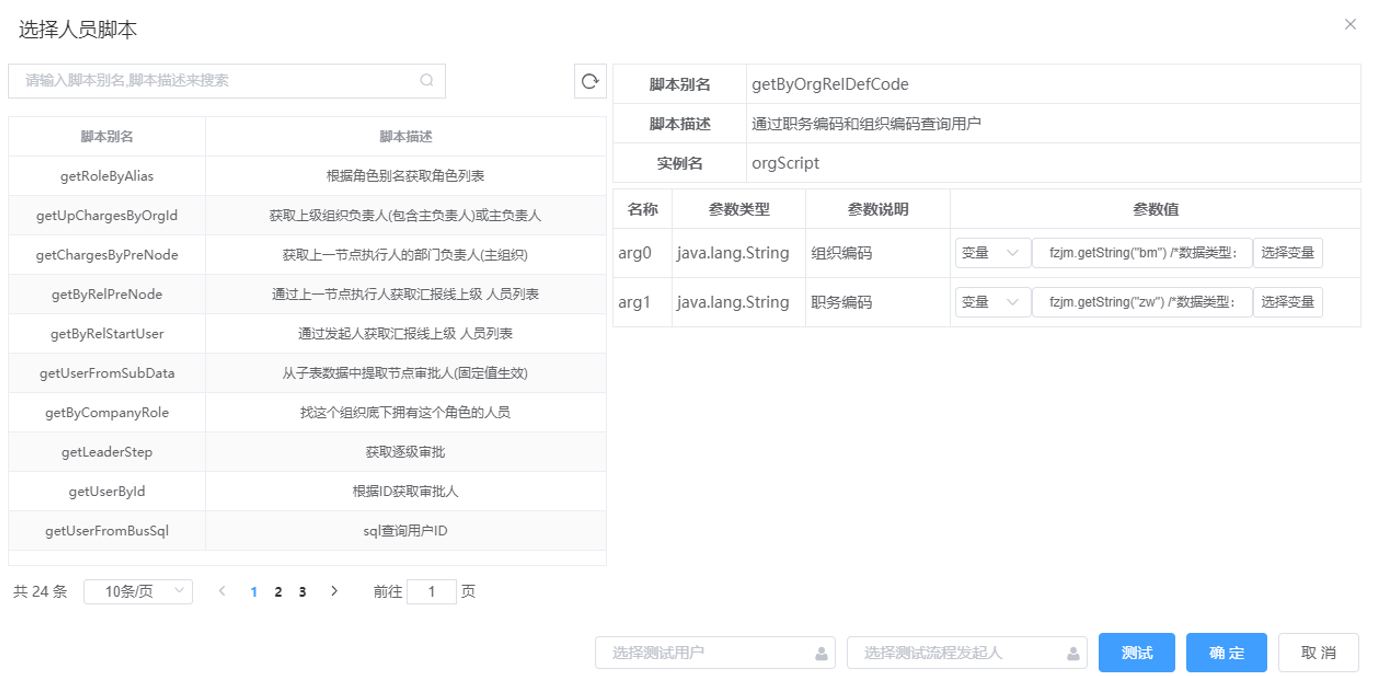This screenshot has width=1375, height=676.
Task: Open arg1 value type dropdown
Action: pos(992,302)
